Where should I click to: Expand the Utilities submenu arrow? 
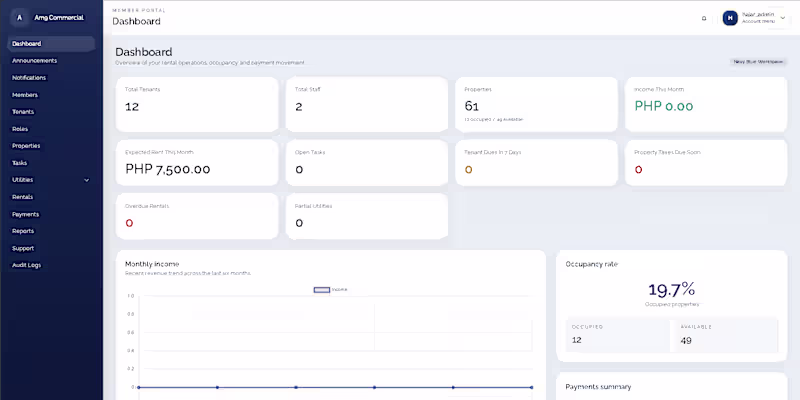(86, 180)
